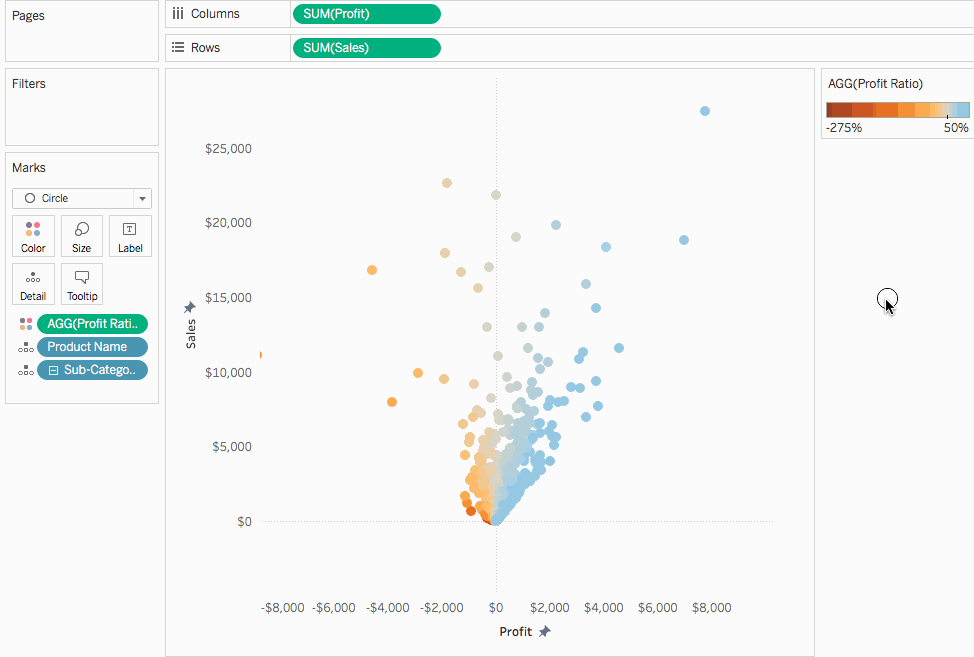Viewport: 974px width, 657px height.
Task: Select the Product Name pill
Action: 93,347
